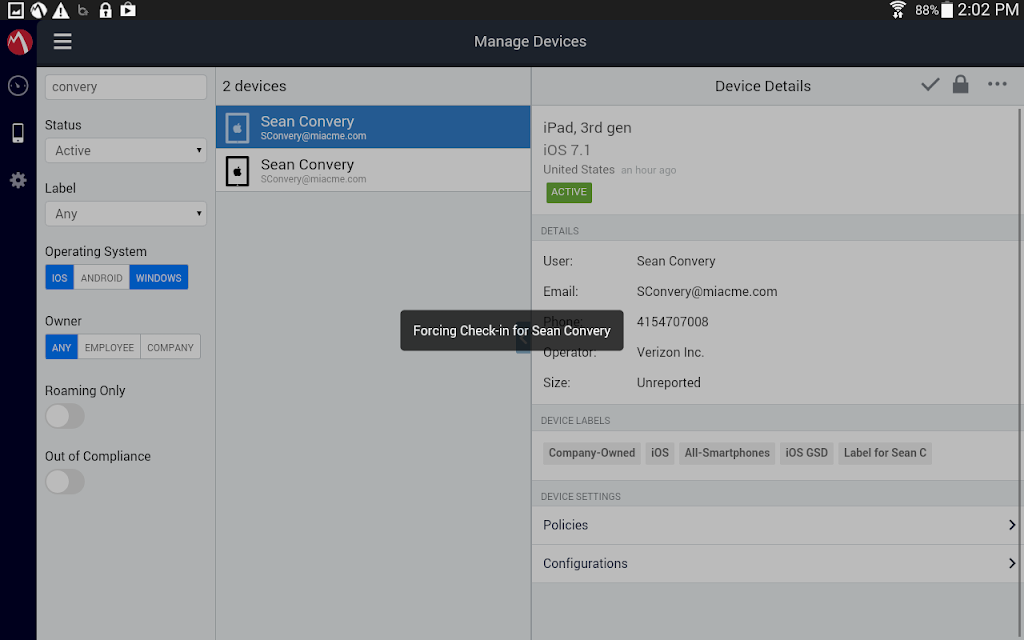Viewport: 1024px width, 640px height.
Task: Open the Label dropdown showing Any
Action: click(x=126, y=214)
